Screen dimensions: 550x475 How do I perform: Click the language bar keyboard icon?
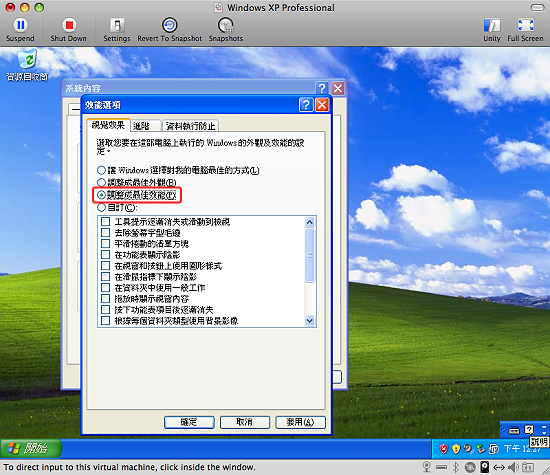click(514, 430)
